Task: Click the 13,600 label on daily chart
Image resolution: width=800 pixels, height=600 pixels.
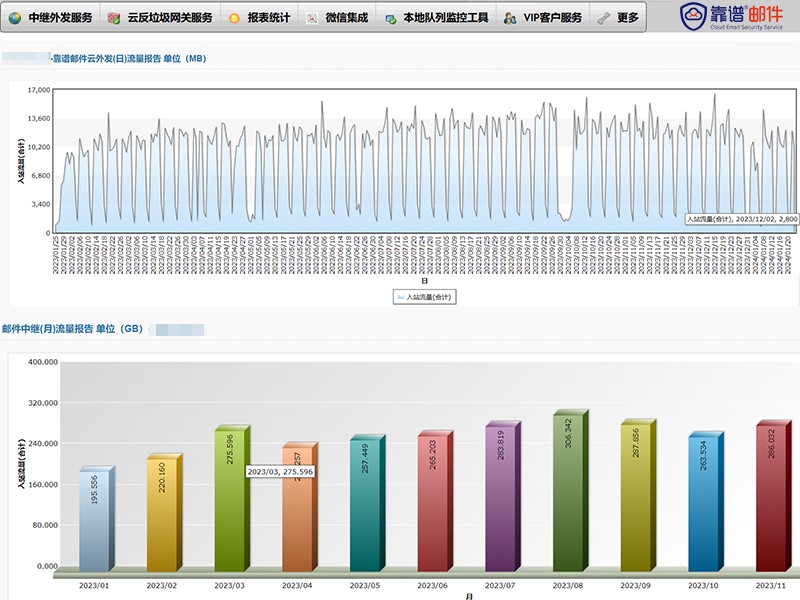Action: click(39, 118)
